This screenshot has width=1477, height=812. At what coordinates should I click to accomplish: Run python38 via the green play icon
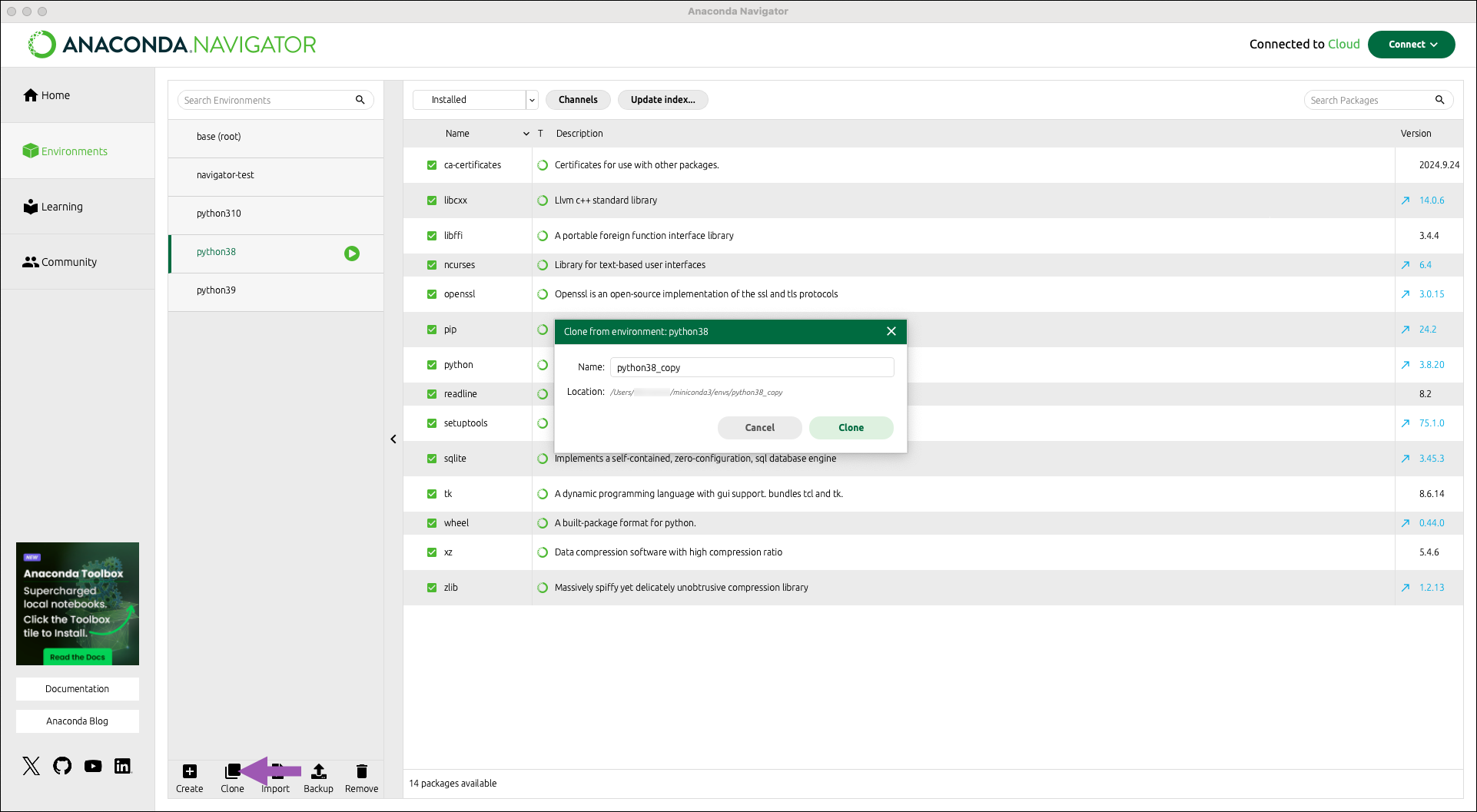pos(352,254)
